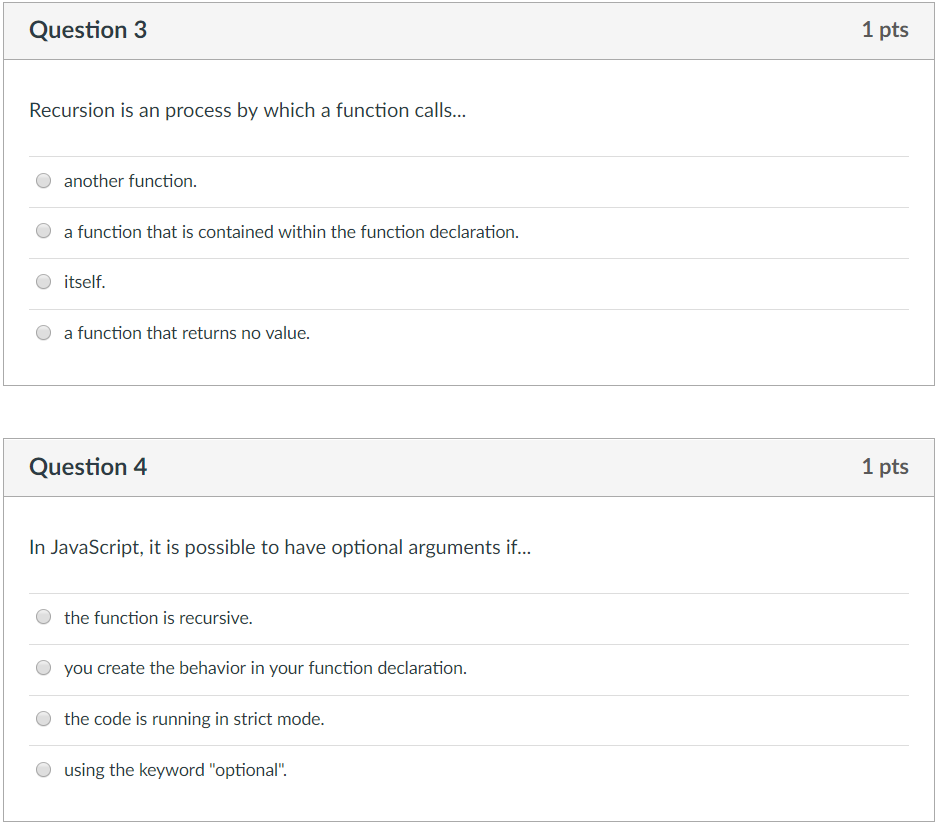Choose "a function that is contained within the function declaration."

point(43,230)
